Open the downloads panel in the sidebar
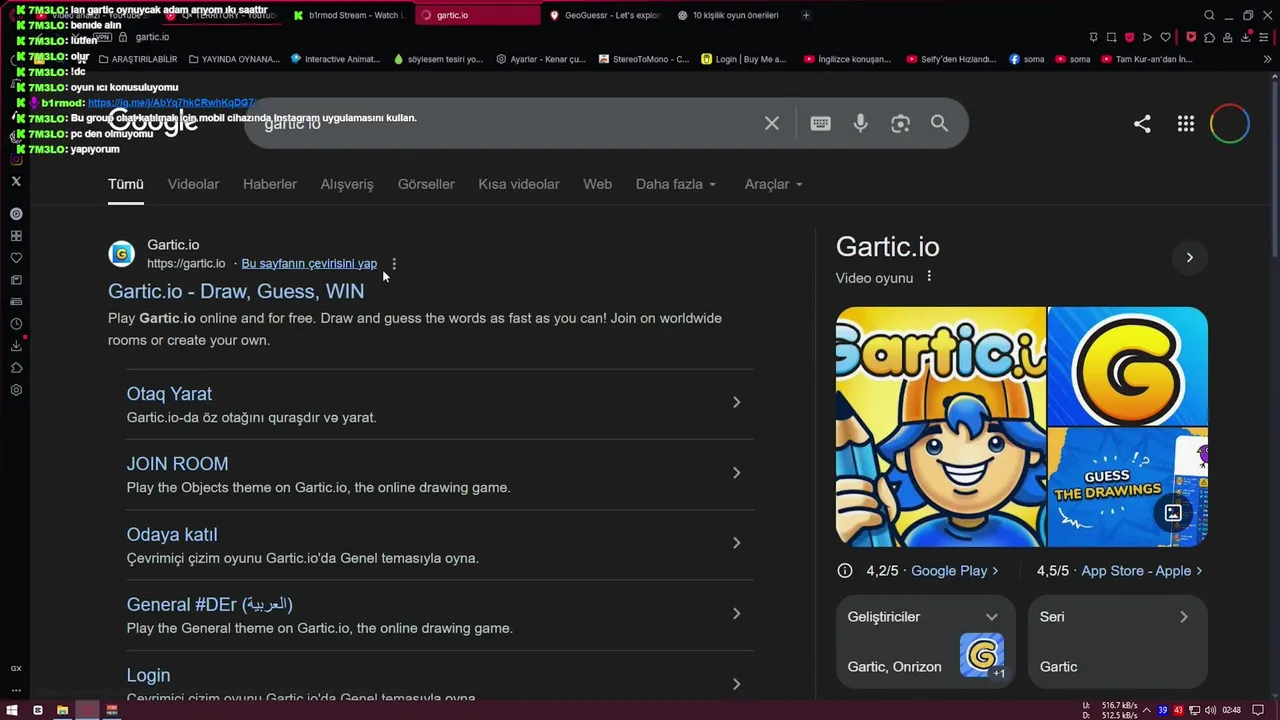1280x720 pixels. click(x=16, y=346)
